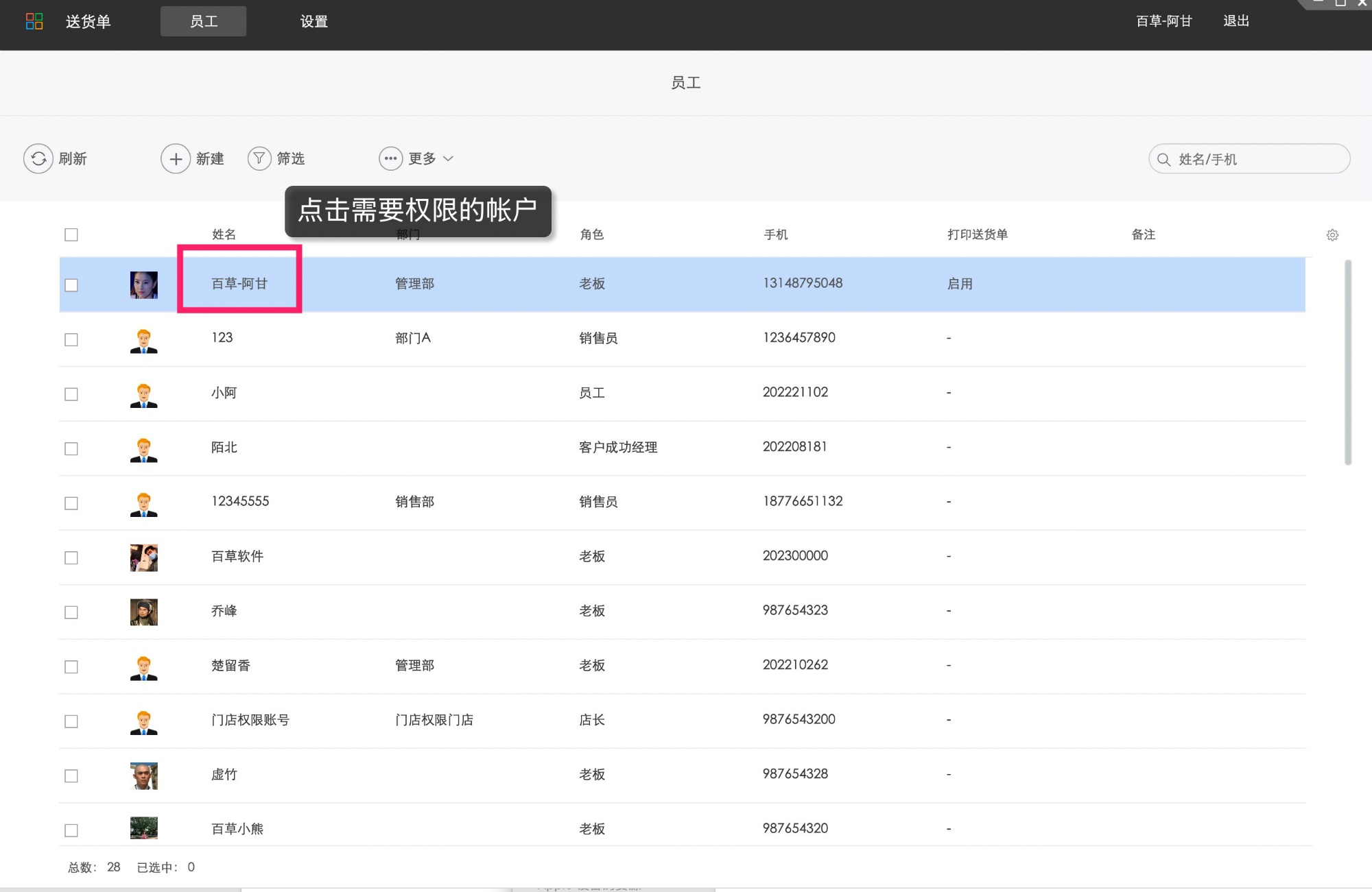Click employee name 百草-阿甘 in list
1372x892 pixels.
(x=239, y=283)
